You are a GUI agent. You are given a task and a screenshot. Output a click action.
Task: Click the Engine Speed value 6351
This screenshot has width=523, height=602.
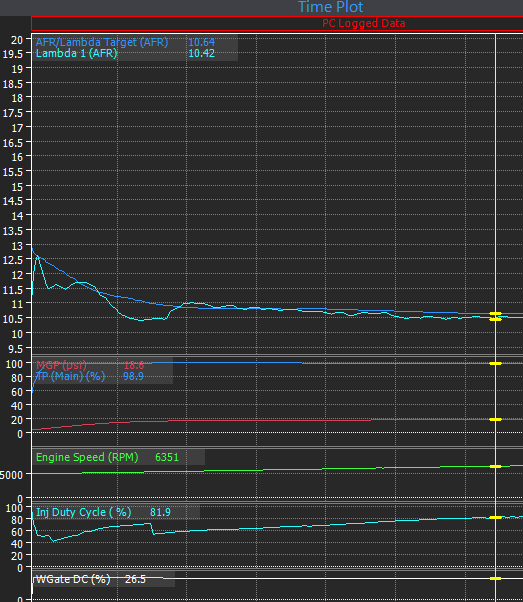pyautogui.click(x=167, y=457)
